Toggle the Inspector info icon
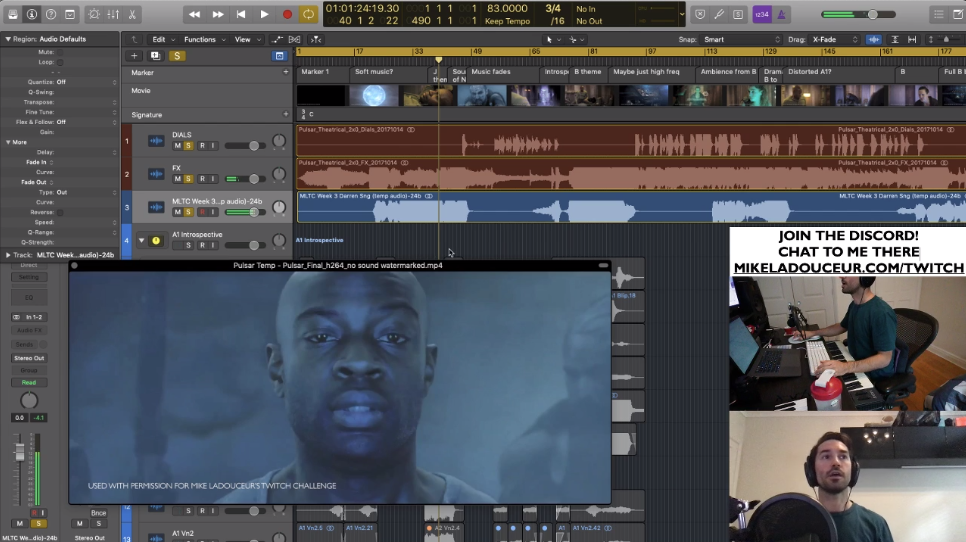The height and width of the screenshot is (542, 966). [32, 14]
